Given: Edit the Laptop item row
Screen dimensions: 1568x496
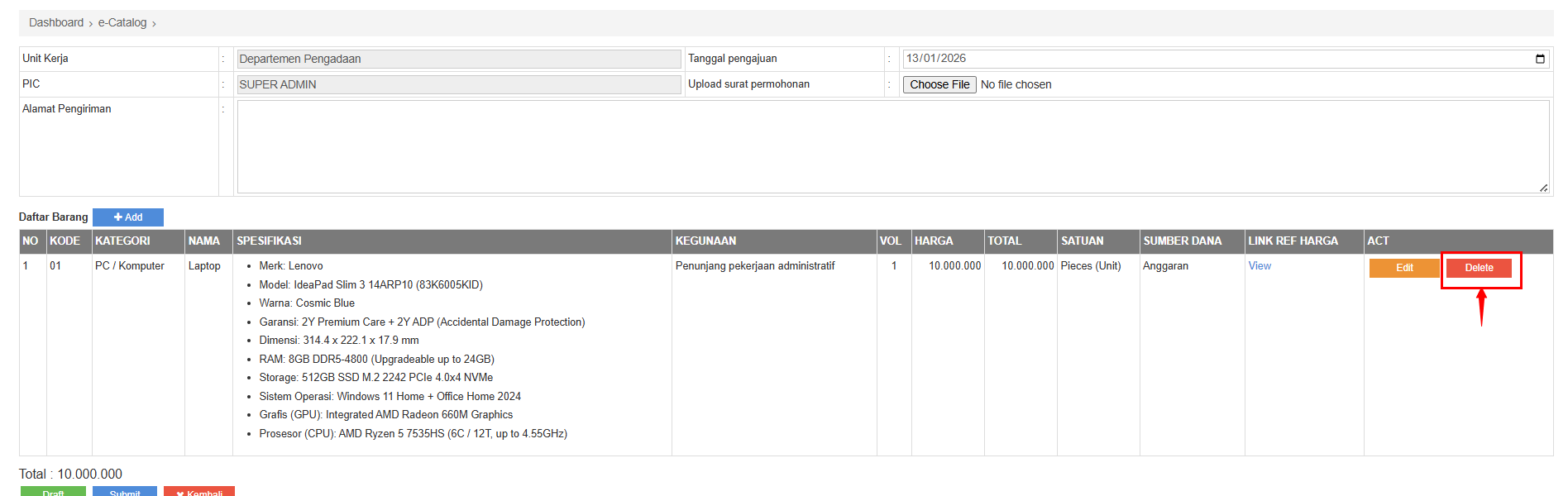Looking at the screenshot, I should (1404, 268).
